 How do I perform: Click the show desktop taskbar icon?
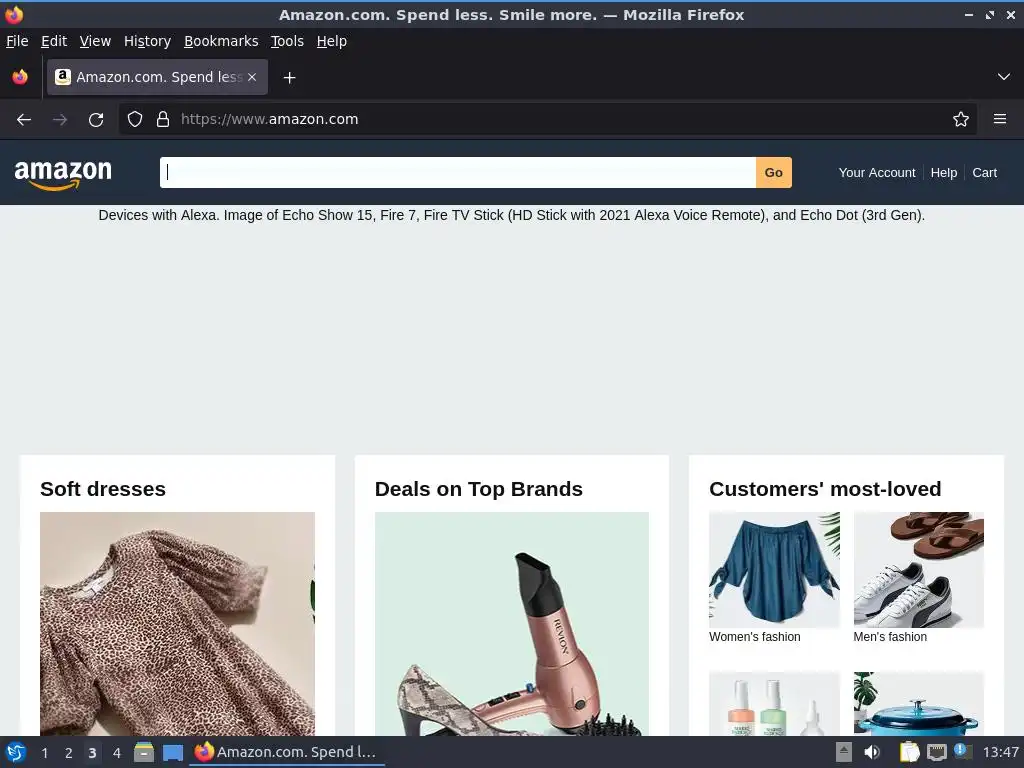tap(172, 752)
